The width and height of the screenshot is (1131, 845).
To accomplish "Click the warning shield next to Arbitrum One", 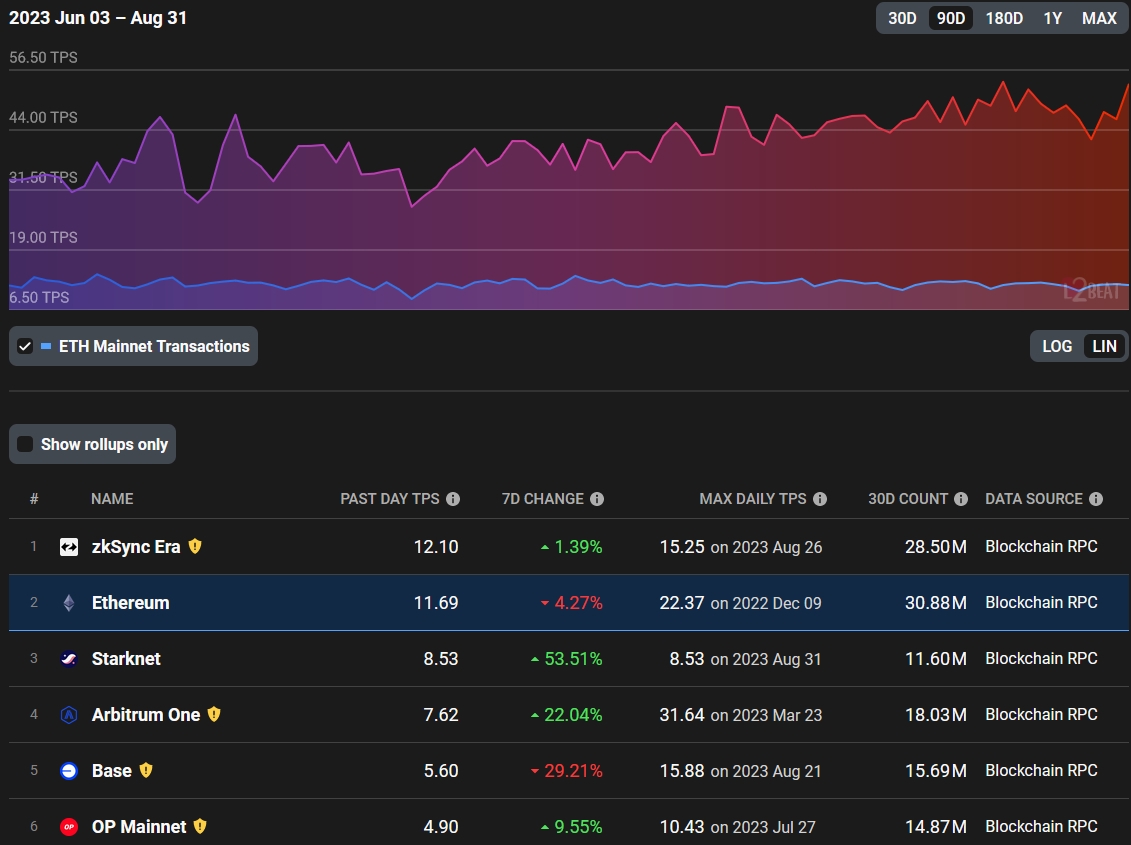I will click(x=214, y=714).
